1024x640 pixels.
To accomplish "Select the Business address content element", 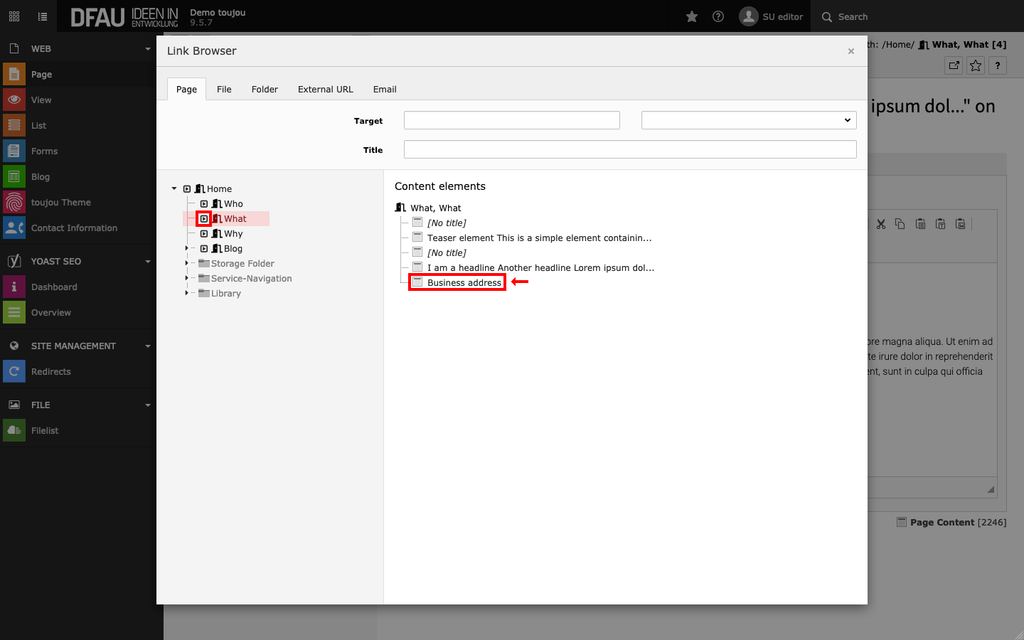I will (x=464, y=283).
